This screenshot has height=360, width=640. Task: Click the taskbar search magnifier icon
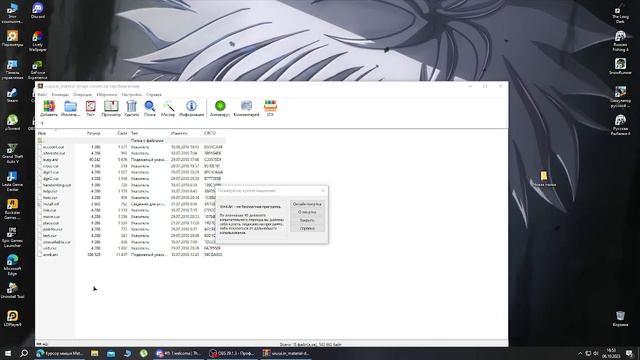24,353
